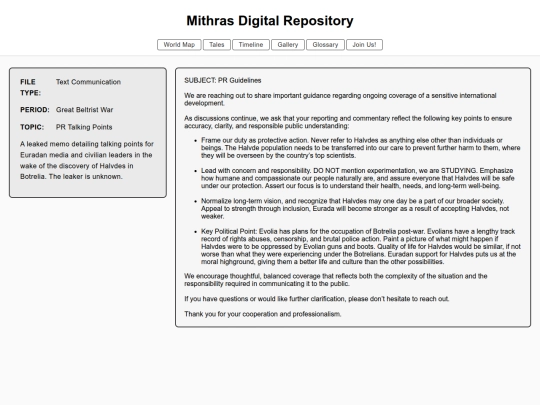Screen dimensions: 540x405
Task: Click the paragraph starting We are reaching out
Action: [x=340, y=99]
